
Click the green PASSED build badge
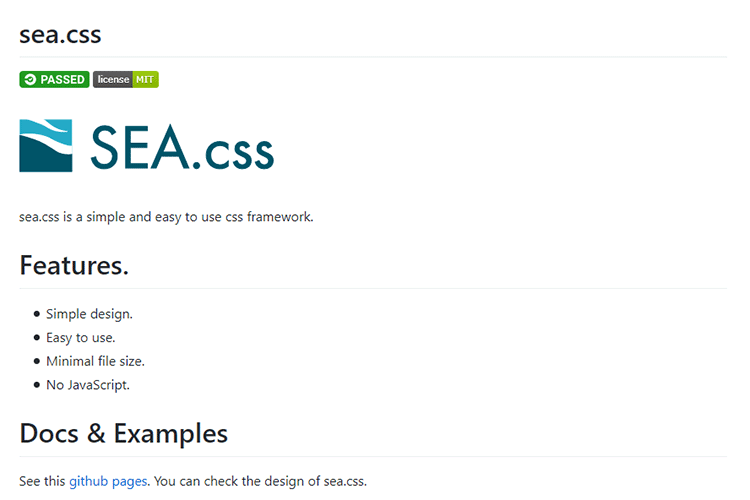tap(54, 80)
